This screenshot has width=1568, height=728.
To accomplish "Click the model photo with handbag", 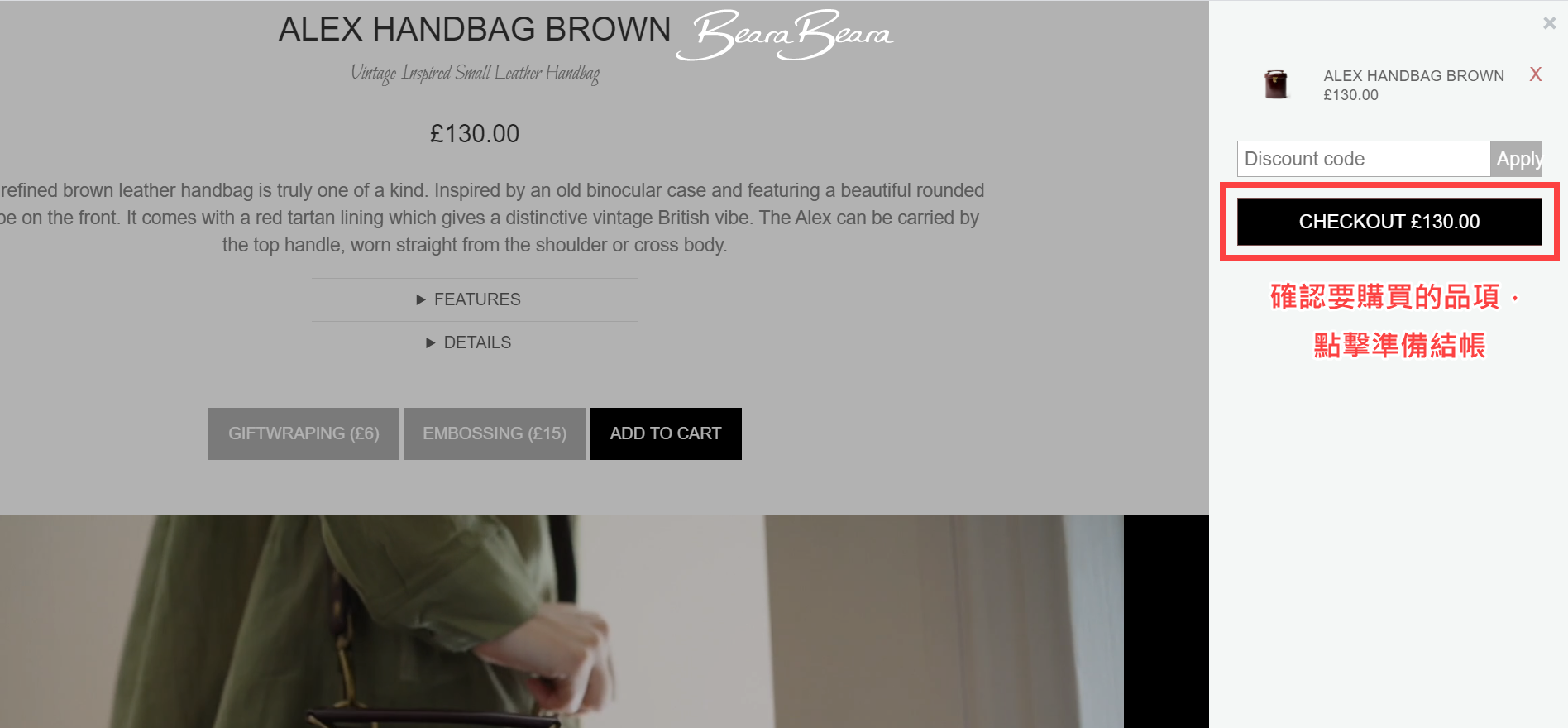I will (x=562, y=621).
